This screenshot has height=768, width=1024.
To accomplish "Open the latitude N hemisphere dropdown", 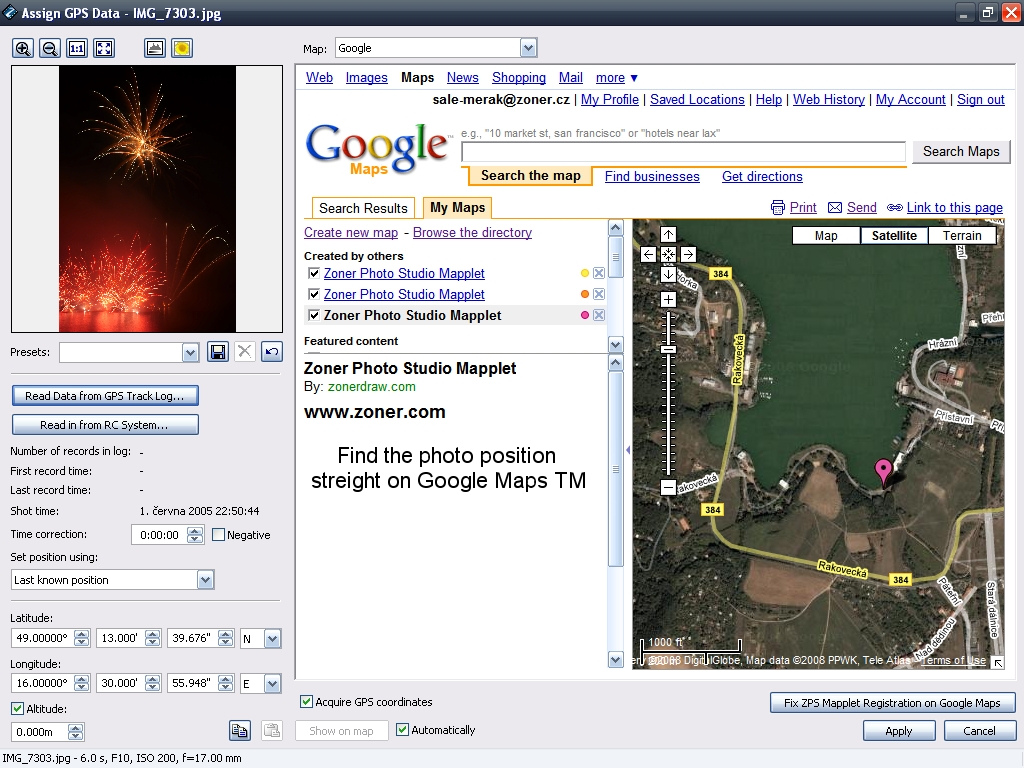I will [x=272, y=639].
